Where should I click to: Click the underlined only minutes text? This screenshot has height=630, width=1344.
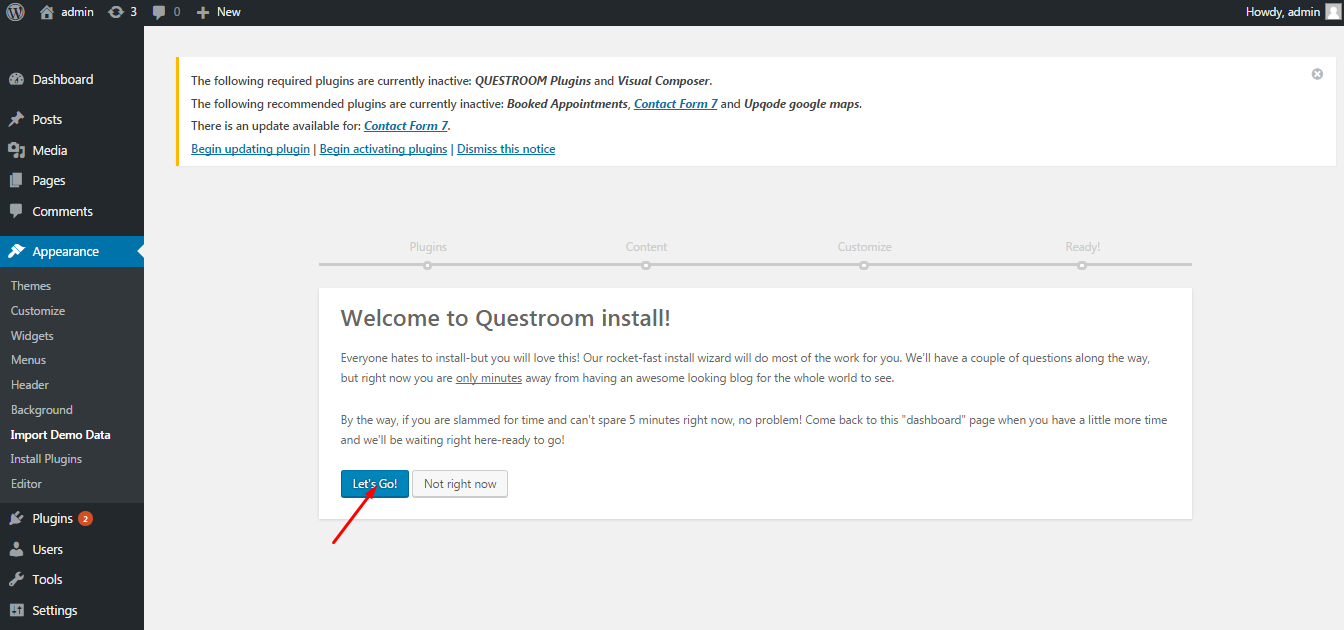point(489,379)
